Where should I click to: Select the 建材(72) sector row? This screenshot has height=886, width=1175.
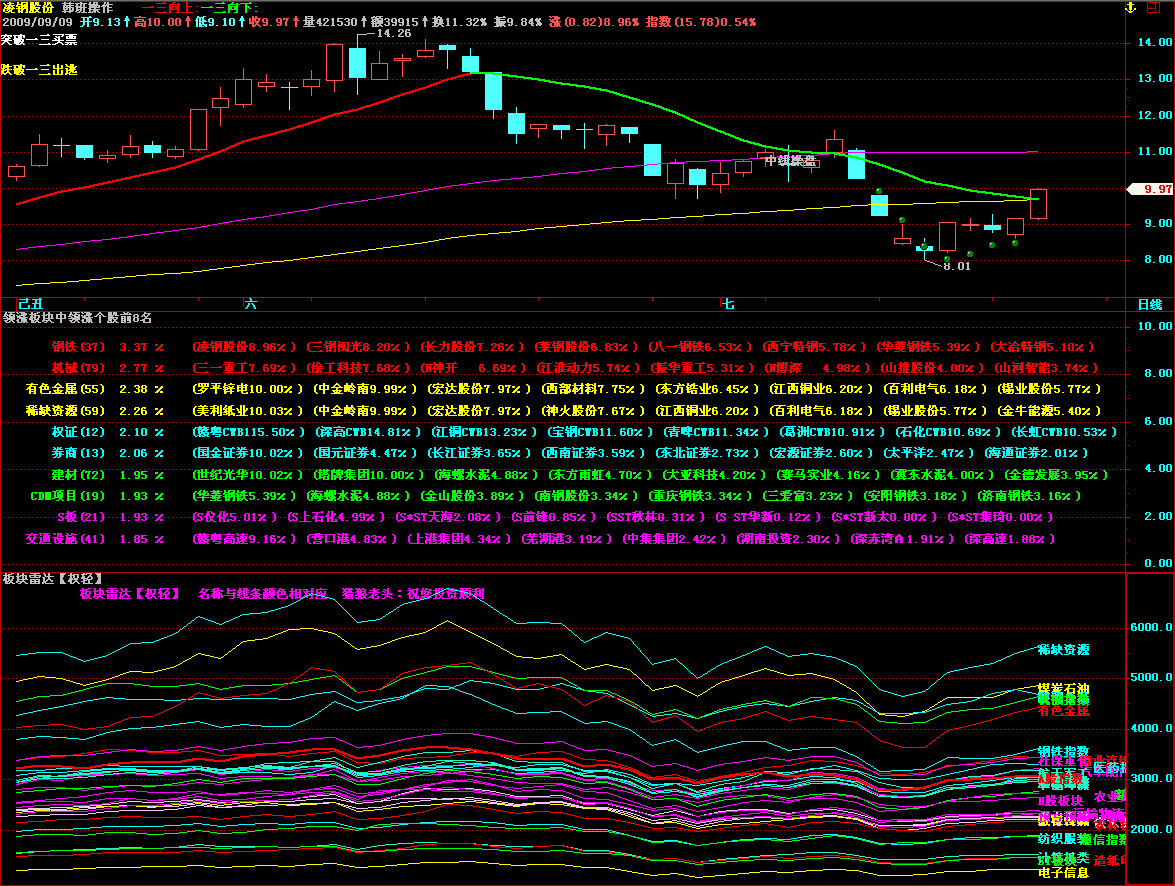[579, 474]
